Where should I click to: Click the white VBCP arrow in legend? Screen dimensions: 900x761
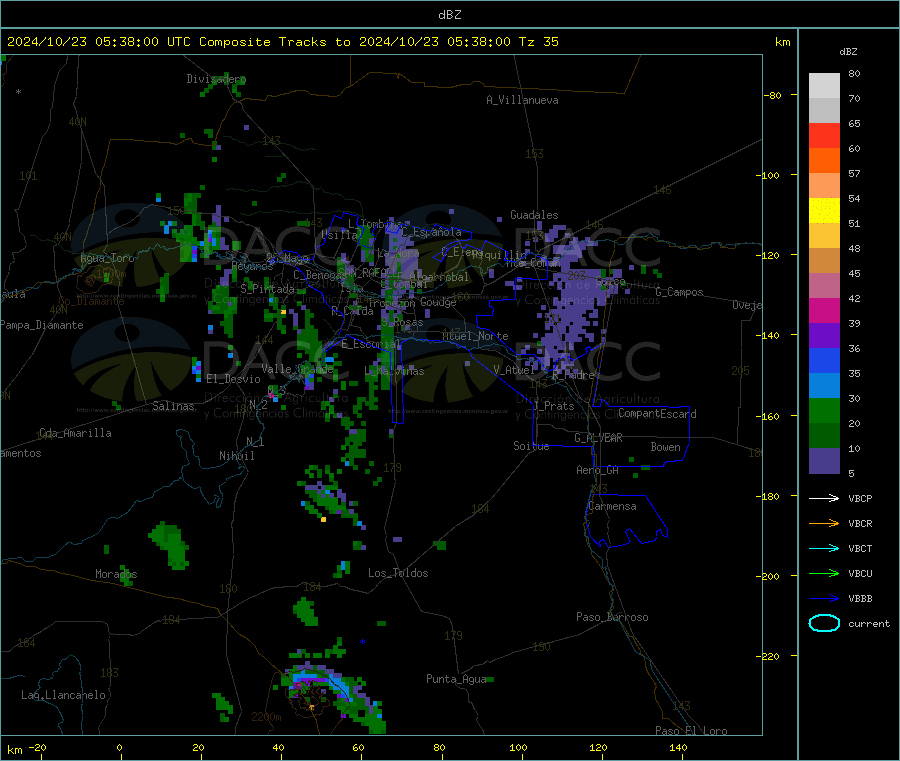(824, 498)
